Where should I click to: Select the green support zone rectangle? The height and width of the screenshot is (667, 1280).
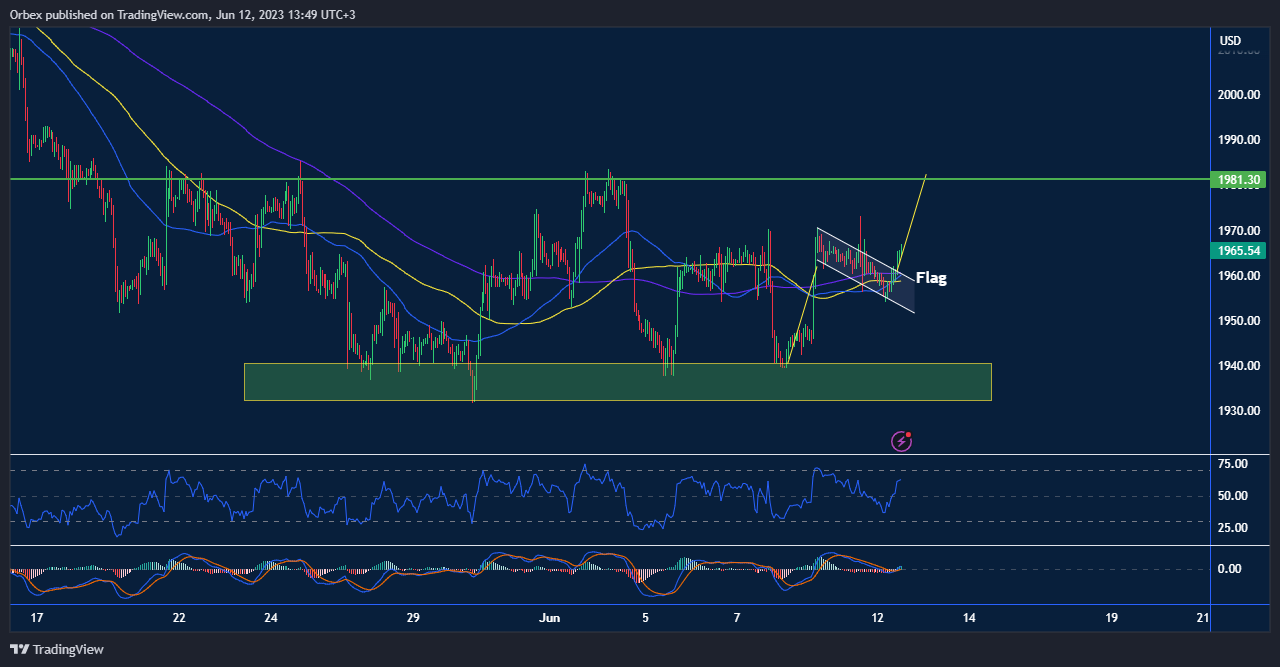[617, 382]
